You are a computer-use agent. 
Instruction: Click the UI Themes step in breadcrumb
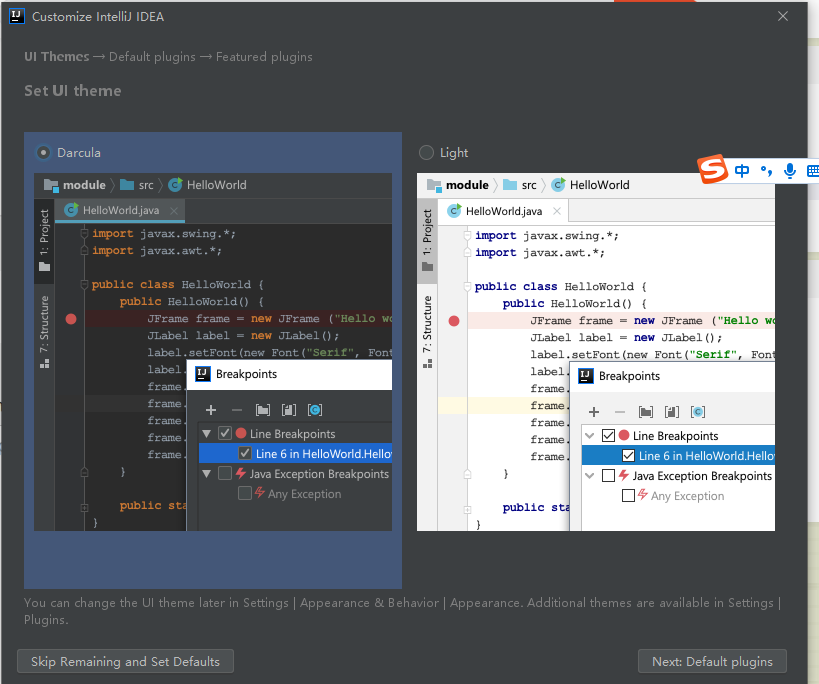(x=56, y=56)
